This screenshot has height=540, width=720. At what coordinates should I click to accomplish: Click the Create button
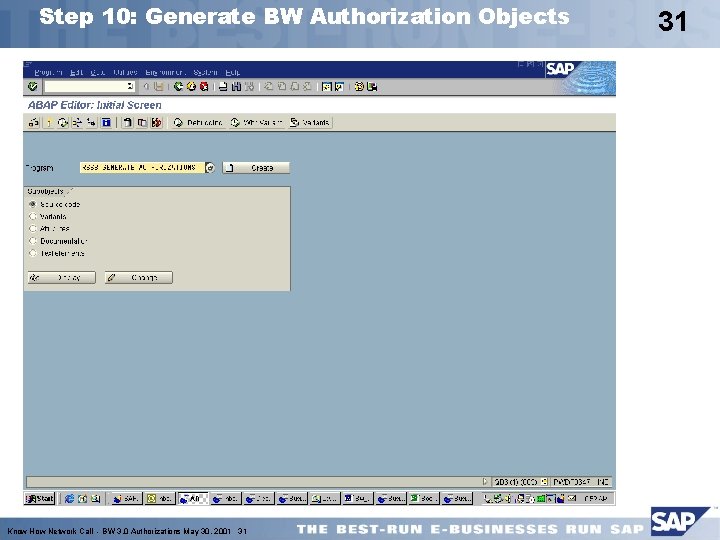point(256,168)
